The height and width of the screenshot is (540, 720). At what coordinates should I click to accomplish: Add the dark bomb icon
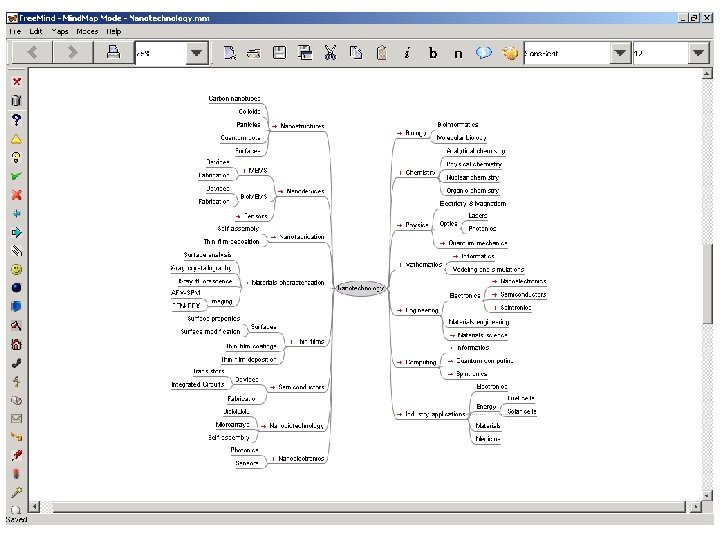coord(17,288)
